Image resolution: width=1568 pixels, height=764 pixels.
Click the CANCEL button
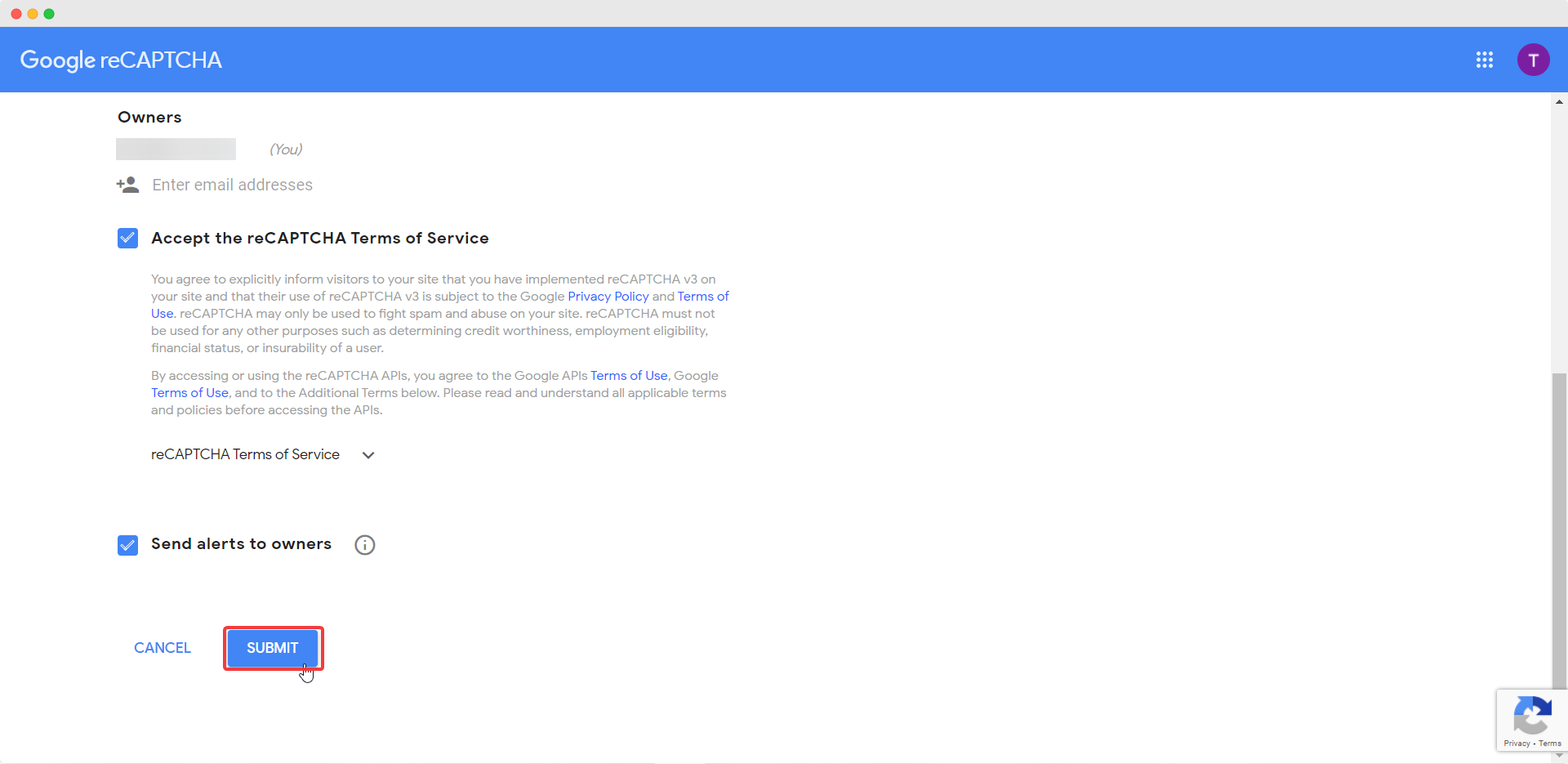click(x=163, y=648)
